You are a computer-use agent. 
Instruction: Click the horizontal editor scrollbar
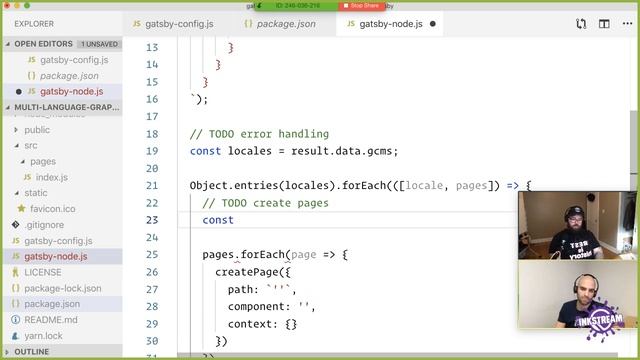point(397,355)
